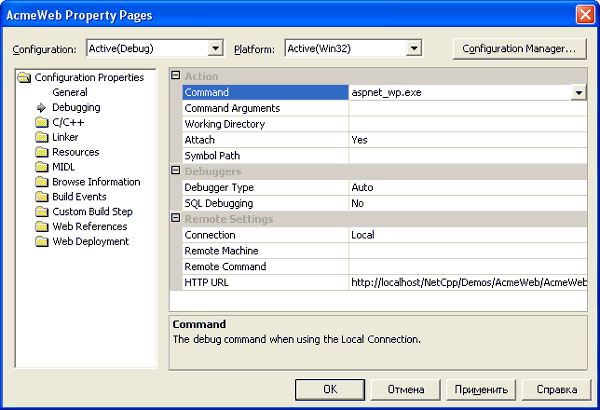The height and width of the screenshot is (410, 600).
Task: Select General in the properties tree
Action: tap(70, 92)
